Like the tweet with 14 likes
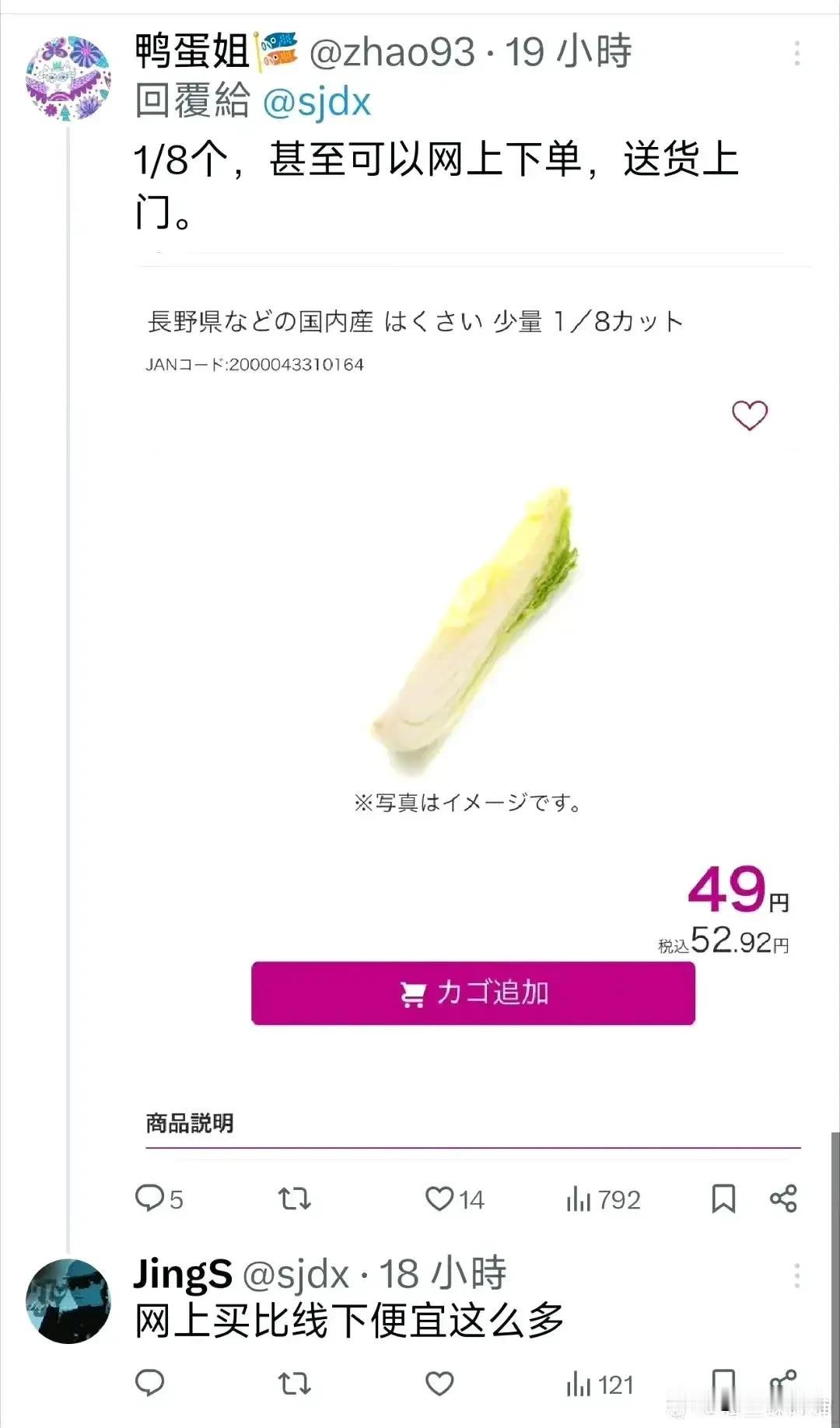 point(454,1199)
